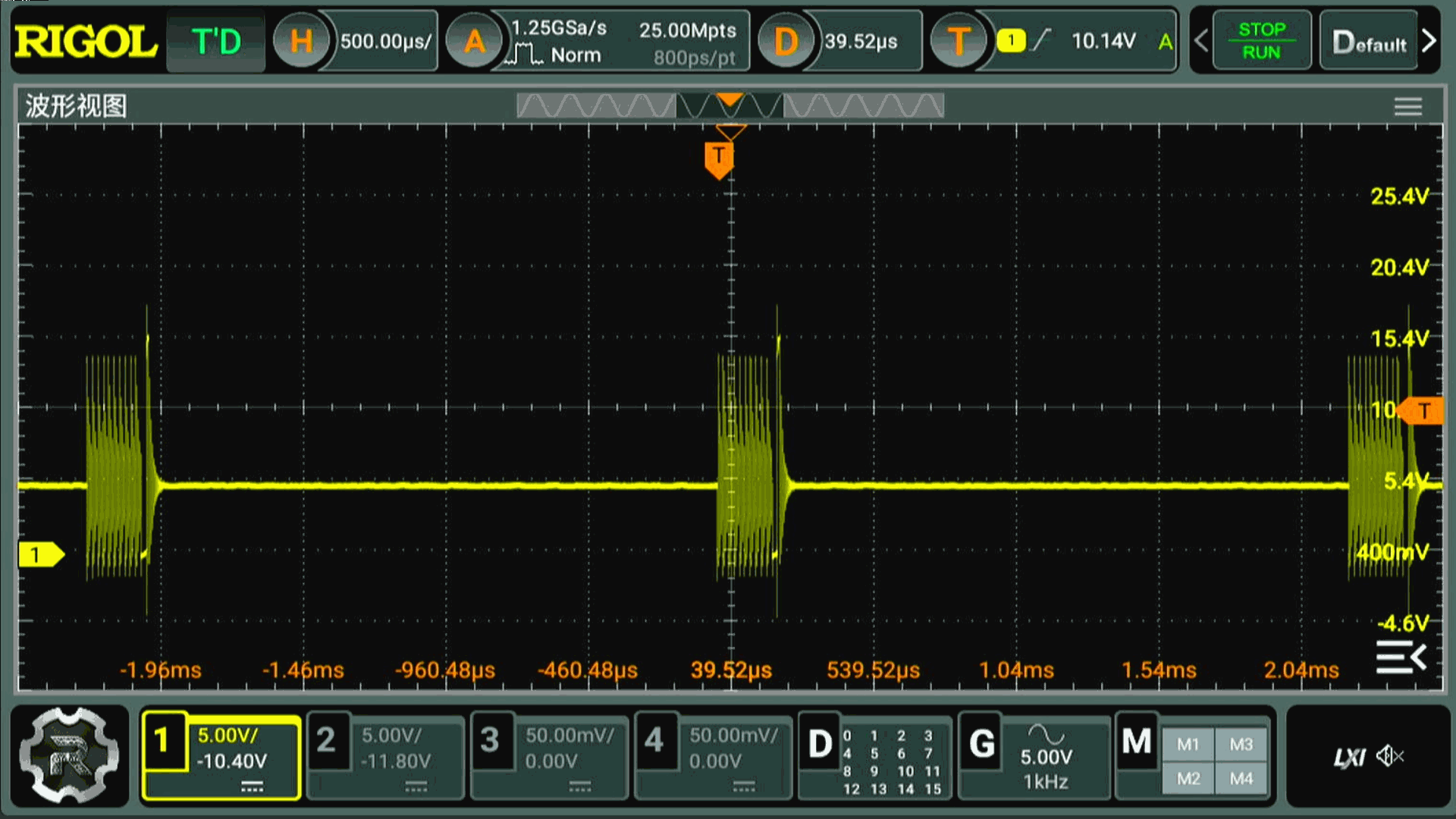Image resolution: width=1456 pixels, height=819 pixels.
Task: Open the T trigger settings icon
Action: click(x=959, y=41)
